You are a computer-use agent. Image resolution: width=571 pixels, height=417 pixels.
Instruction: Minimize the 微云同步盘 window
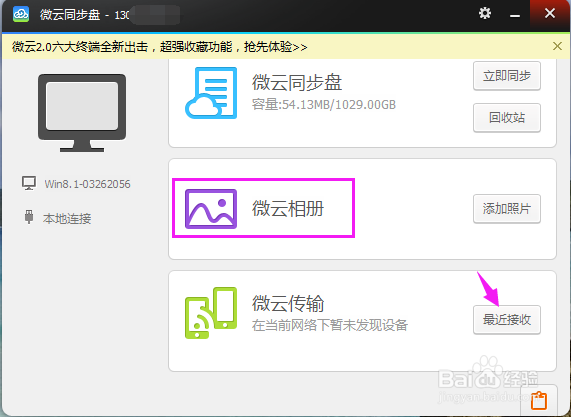[x=515, y=15]
